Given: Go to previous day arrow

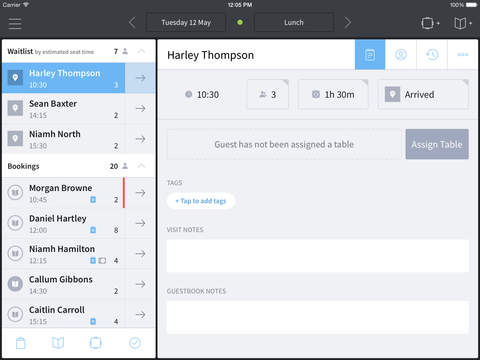Looking at the screenshot, I should tap(132, 23).
